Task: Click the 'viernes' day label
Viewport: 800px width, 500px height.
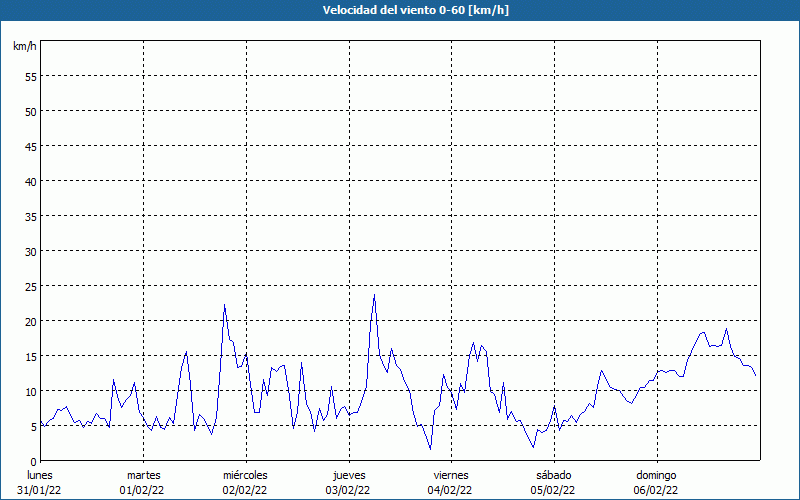Action: pyautogui.click(x=451, y=475)
